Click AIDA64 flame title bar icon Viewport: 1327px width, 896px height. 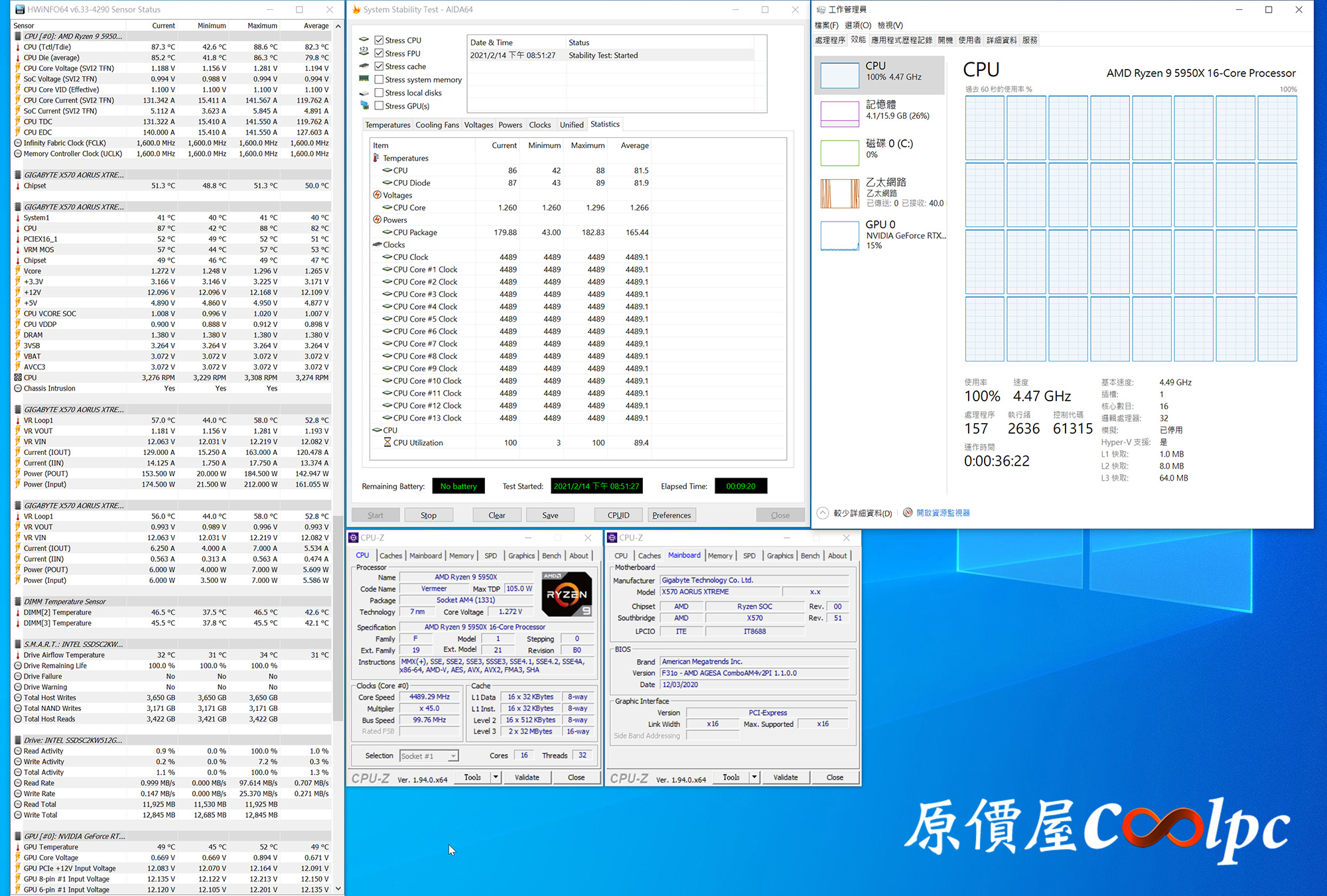pyautogui.click(x=356, y=9)
